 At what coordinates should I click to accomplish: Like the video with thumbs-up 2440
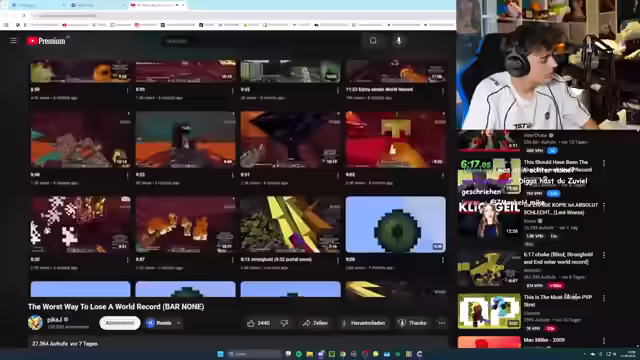pos(258,323)
